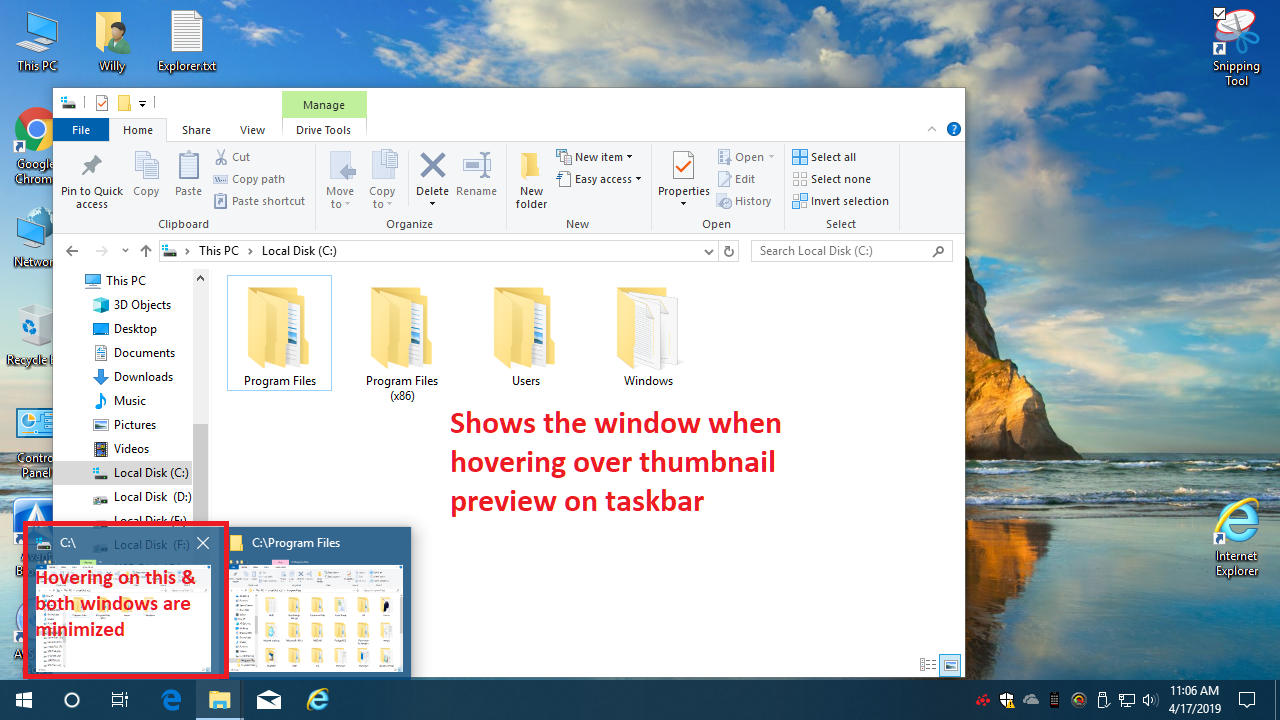Open the New item dropdown
1280x720 pixels.
tap(594, 157)
